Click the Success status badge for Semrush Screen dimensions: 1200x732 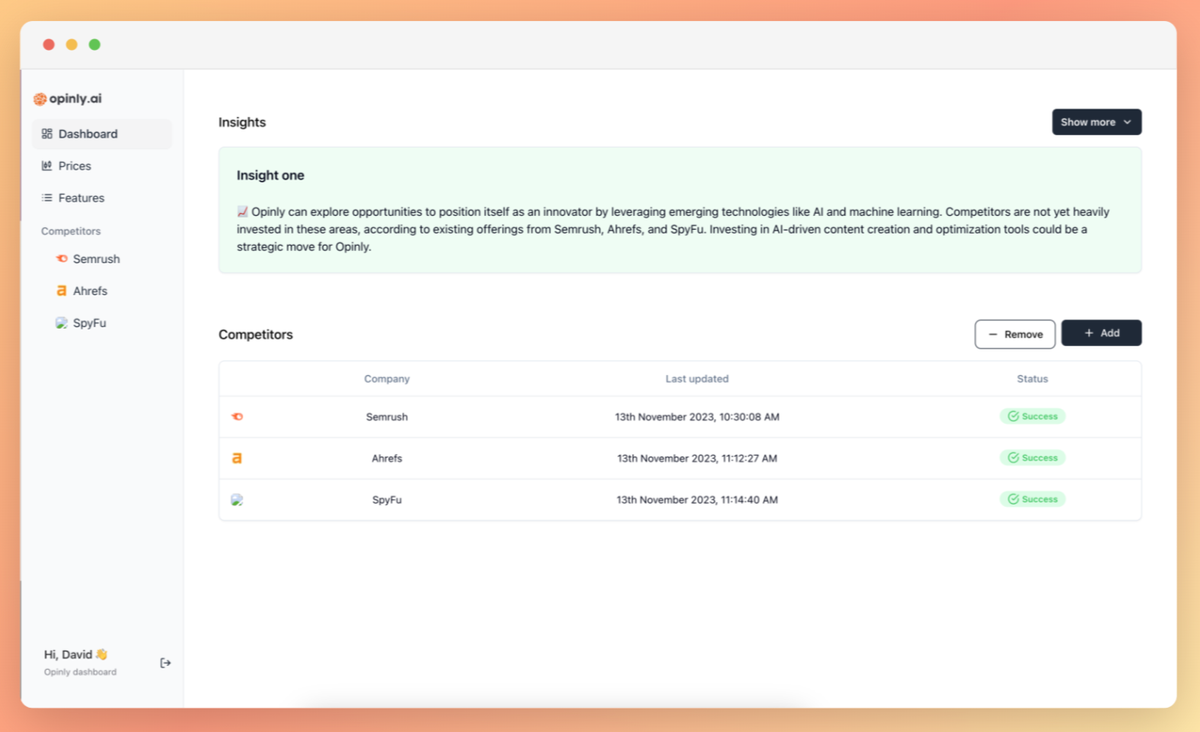coord(1032,416)
